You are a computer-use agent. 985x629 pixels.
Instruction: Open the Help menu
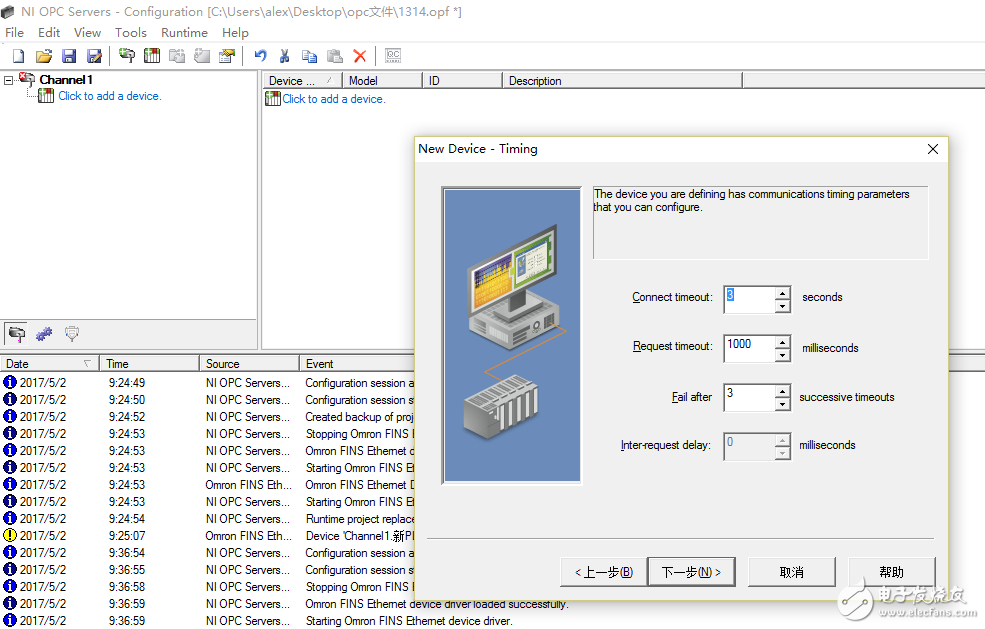click(235, 33)
